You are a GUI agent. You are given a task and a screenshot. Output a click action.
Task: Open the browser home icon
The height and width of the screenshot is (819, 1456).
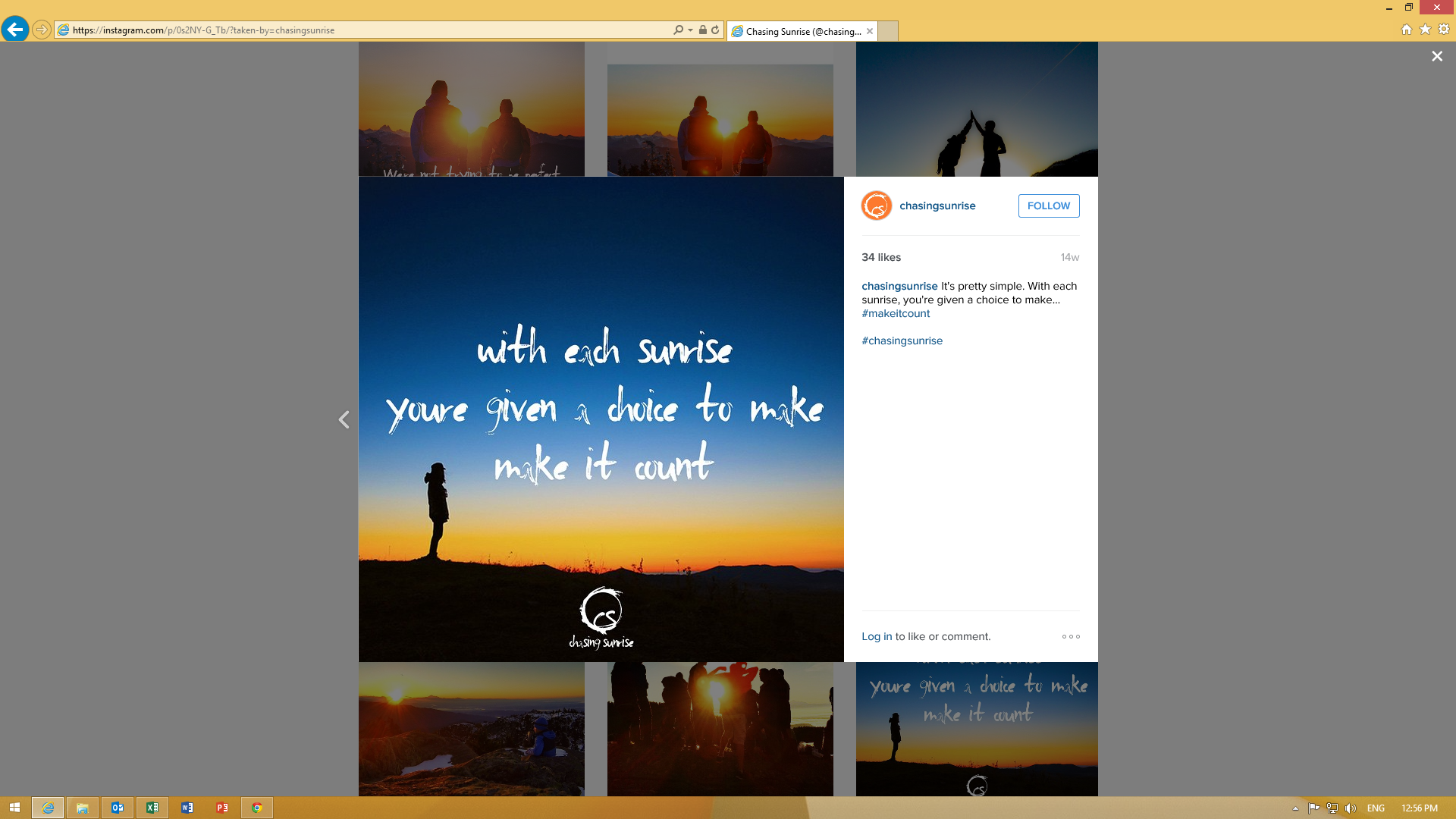click(x=1407, y=30)
